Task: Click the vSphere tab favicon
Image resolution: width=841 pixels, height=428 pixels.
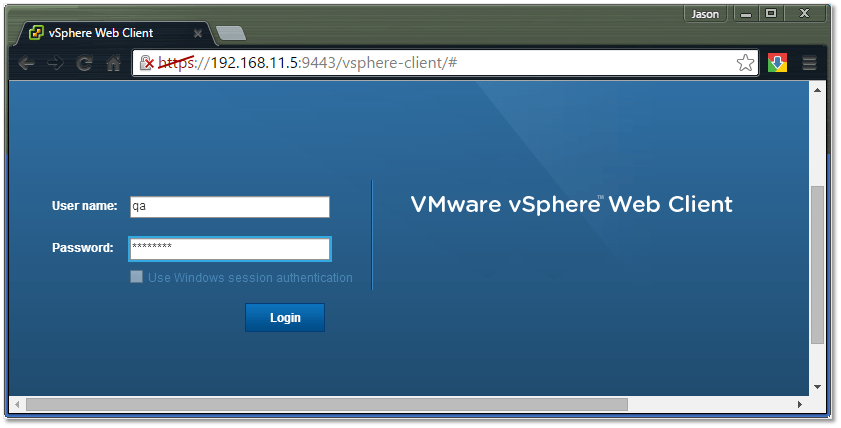Action: pos(36,33)
